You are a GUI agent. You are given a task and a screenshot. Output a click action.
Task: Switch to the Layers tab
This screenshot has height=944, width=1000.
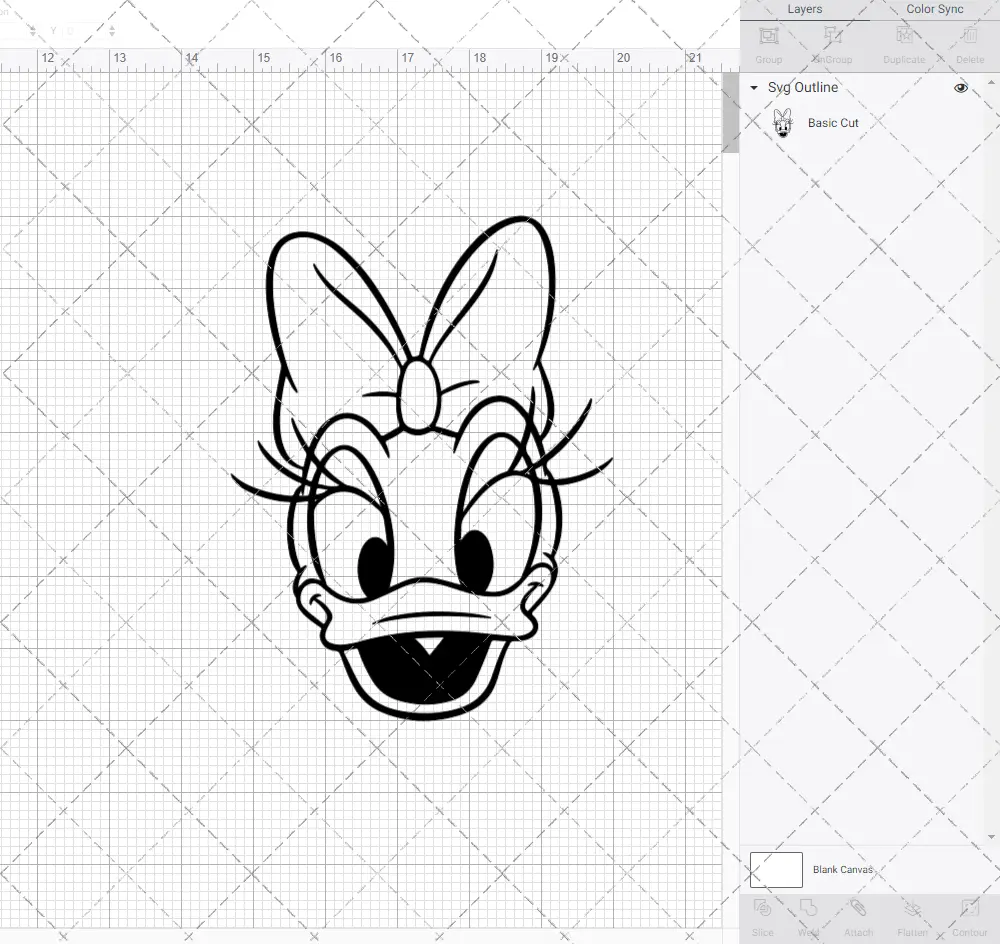tap(804, 10)
